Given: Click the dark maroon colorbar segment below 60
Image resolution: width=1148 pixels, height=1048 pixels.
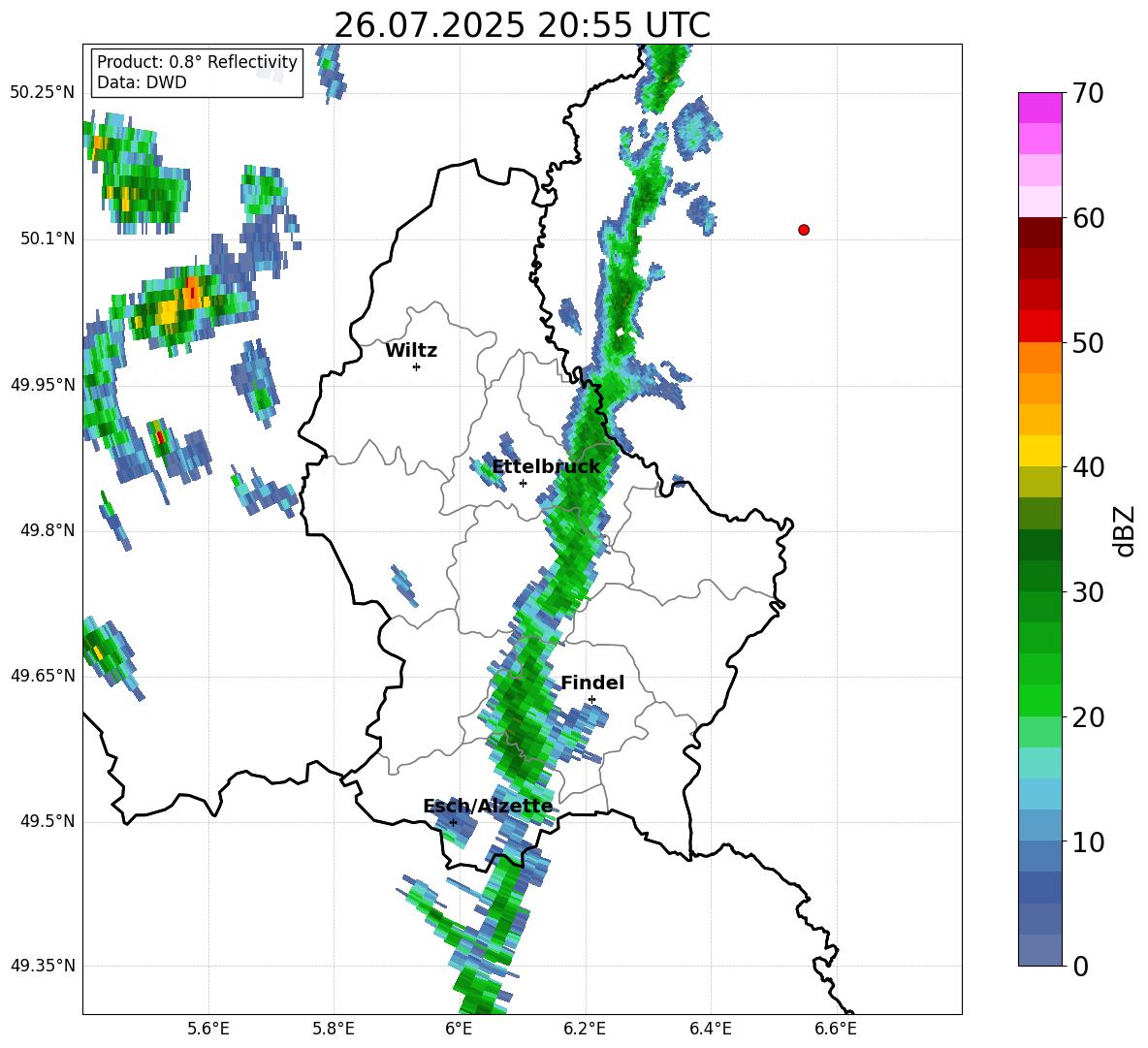Looking at the screenshot, I should pos(1039,233).
